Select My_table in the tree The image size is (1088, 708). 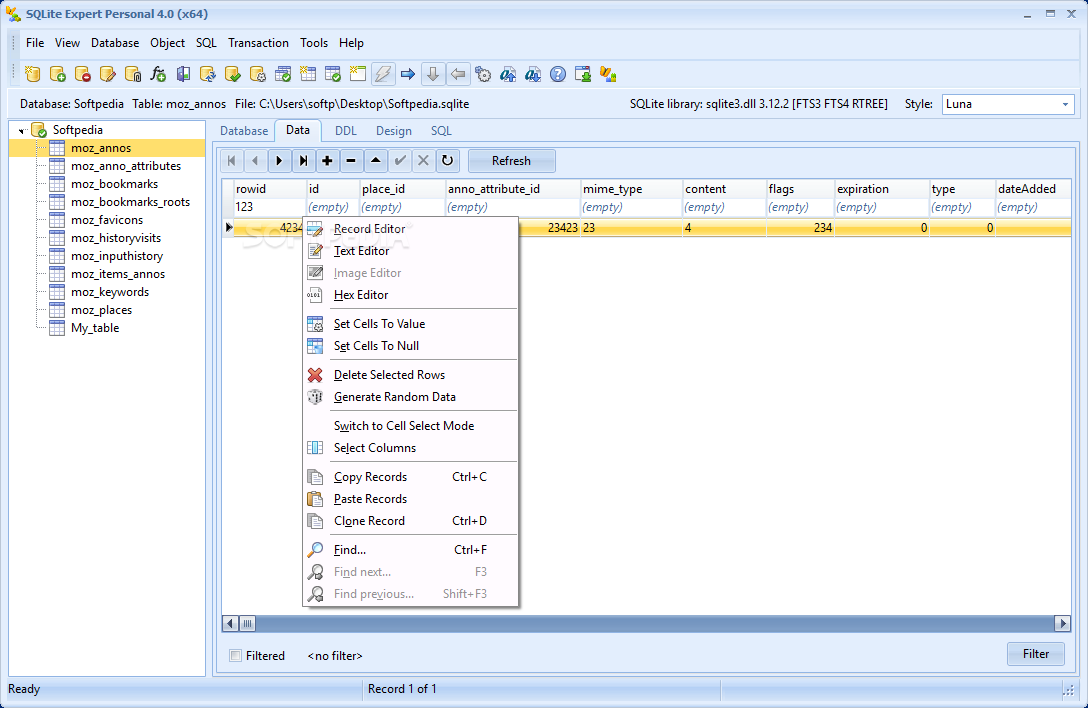point(95,328)
